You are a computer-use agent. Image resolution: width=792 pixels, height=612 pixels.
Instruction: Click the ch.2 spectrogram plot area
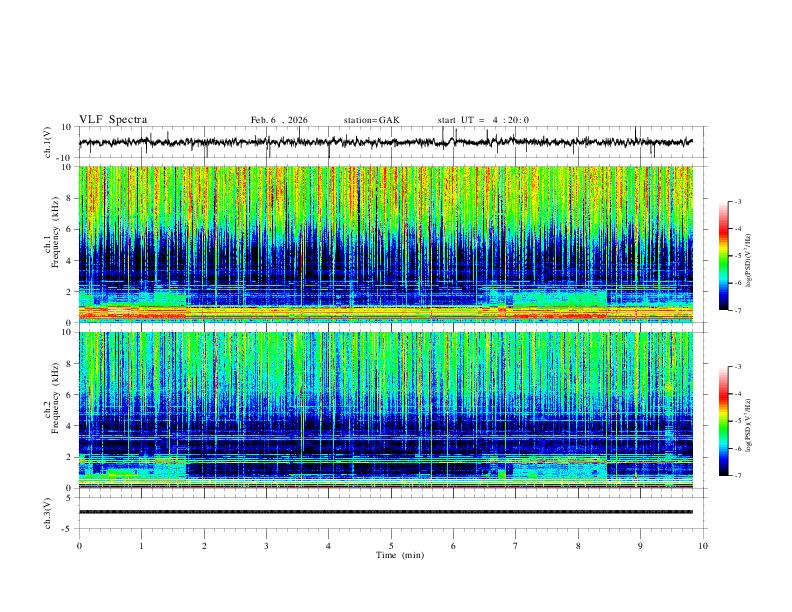coord(386,410)
